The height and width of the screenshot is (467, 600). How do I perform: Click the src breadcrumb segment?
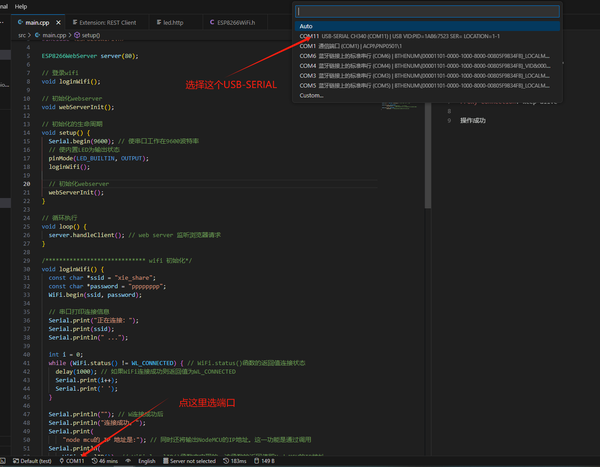tap(22, 35)
